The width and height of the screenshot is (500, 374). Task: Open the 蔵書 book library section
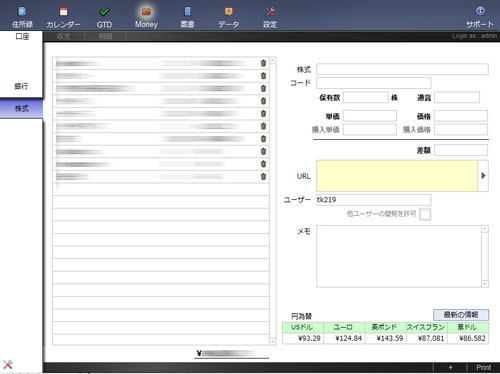187,17
